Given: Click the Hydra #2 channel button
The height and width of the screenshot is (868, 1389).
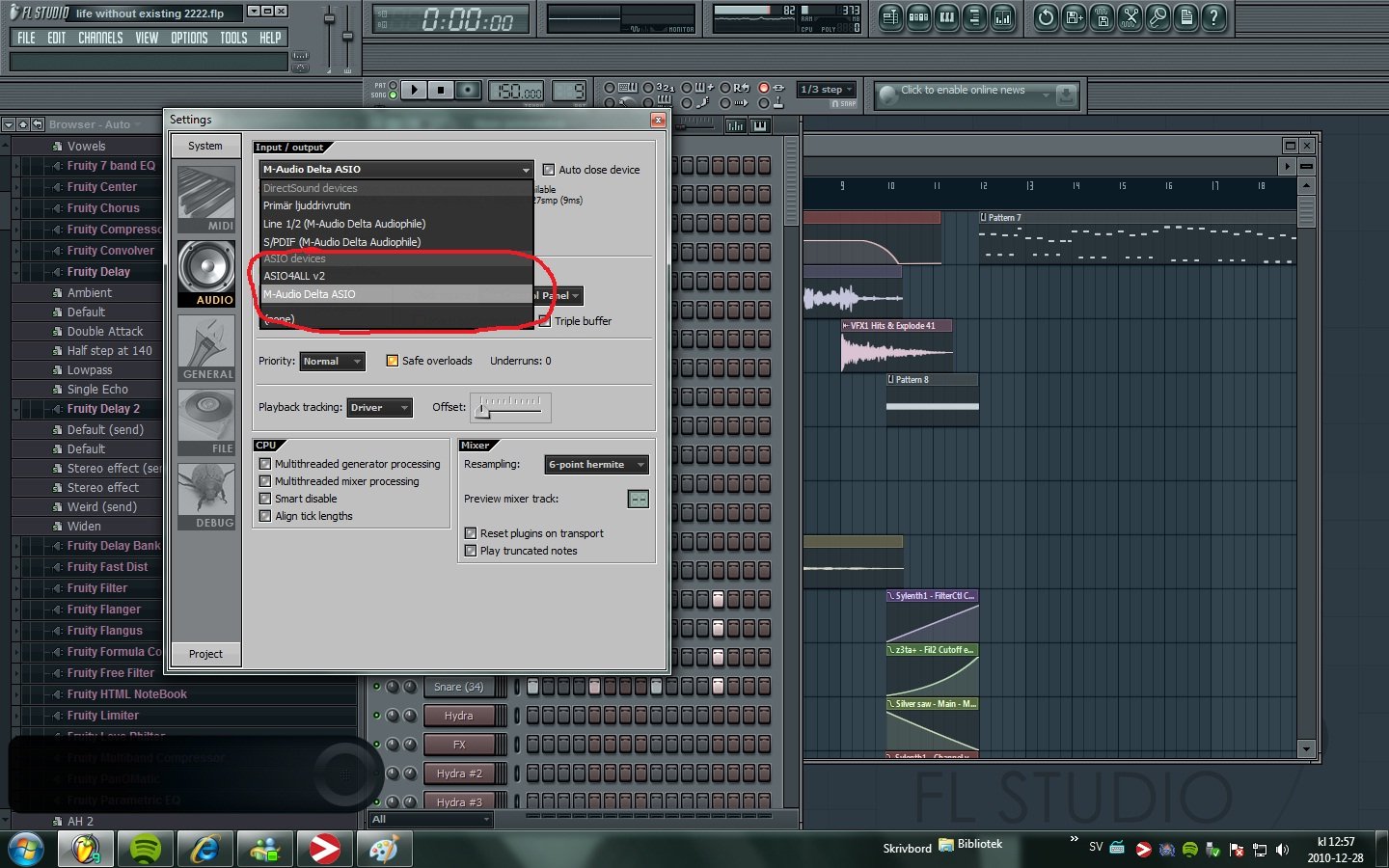Looking at the screenshot, I should point(459,773).
